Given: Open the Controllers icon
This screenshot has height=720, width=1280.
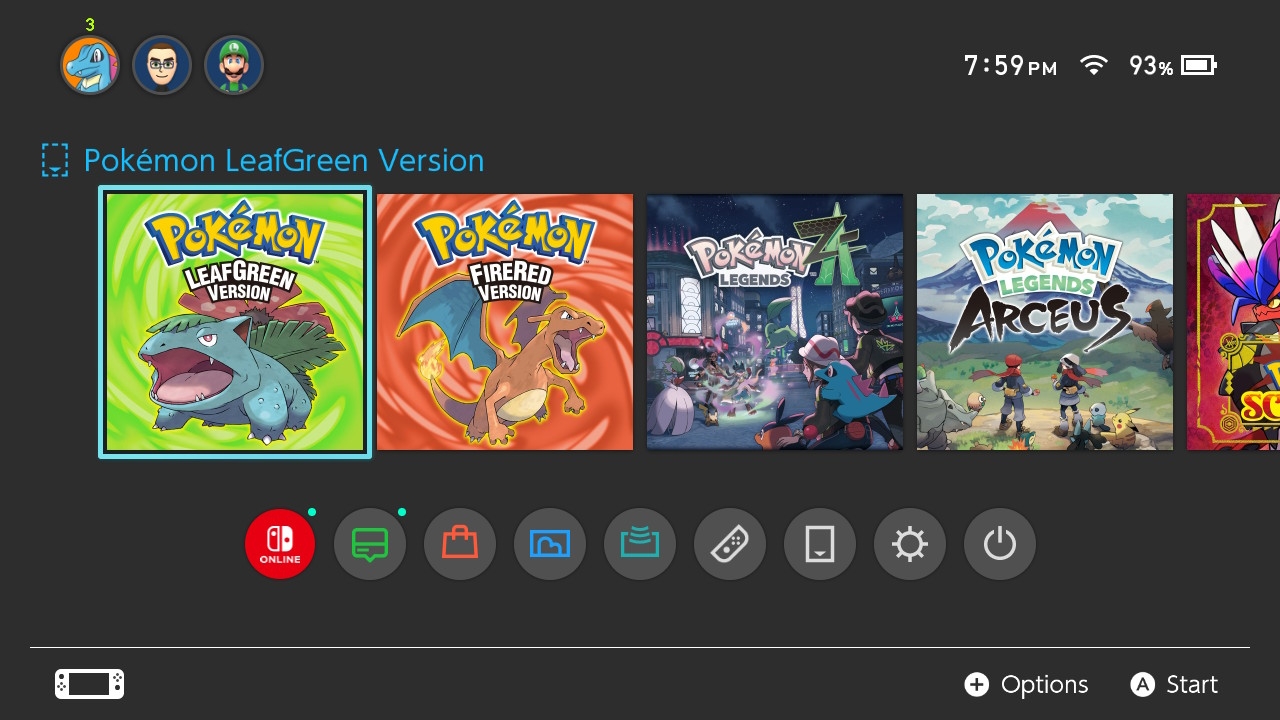Looking at the screenshot, I should coord(730,545).
